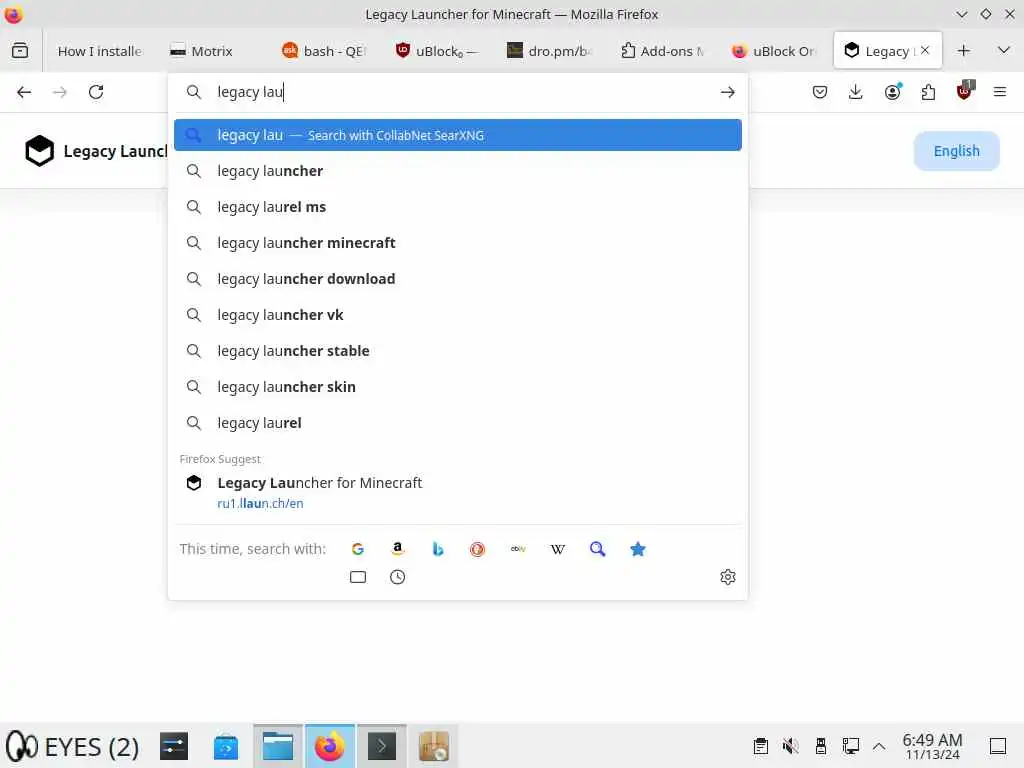Image resolution: width=1024 pixels, height=768 pixels.
Task: Open the uBlock Origin toolbar icon
Action: click(x=964, y=91)
